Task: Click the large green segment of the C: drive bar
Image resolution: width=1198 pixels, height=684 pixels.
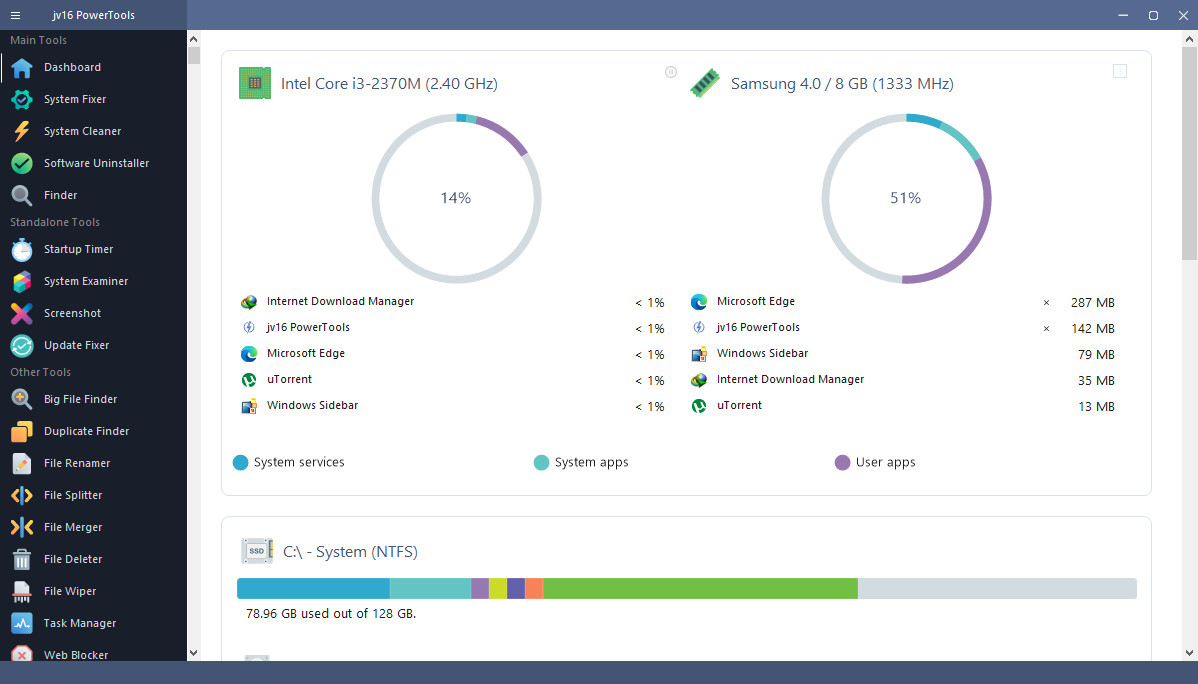Action: (x=701, y=588)
